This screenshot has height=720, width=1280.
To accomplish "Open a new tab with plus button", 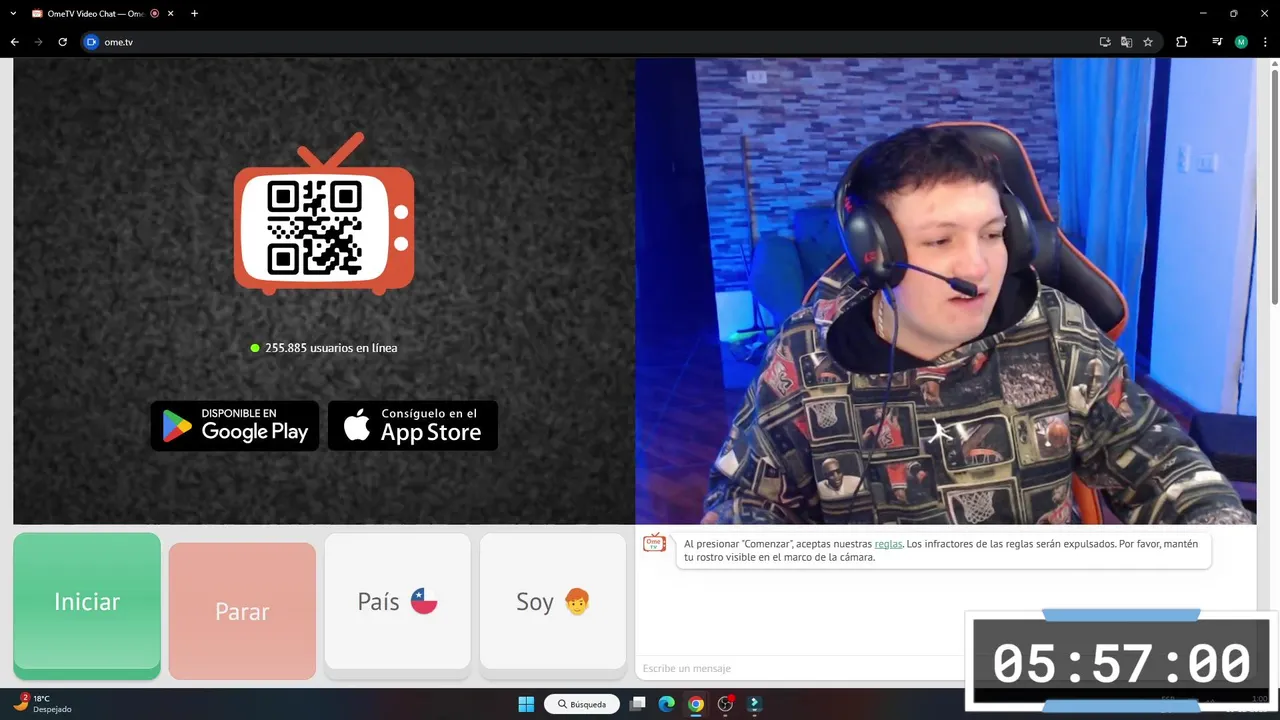I will click(x=194, y=13).
